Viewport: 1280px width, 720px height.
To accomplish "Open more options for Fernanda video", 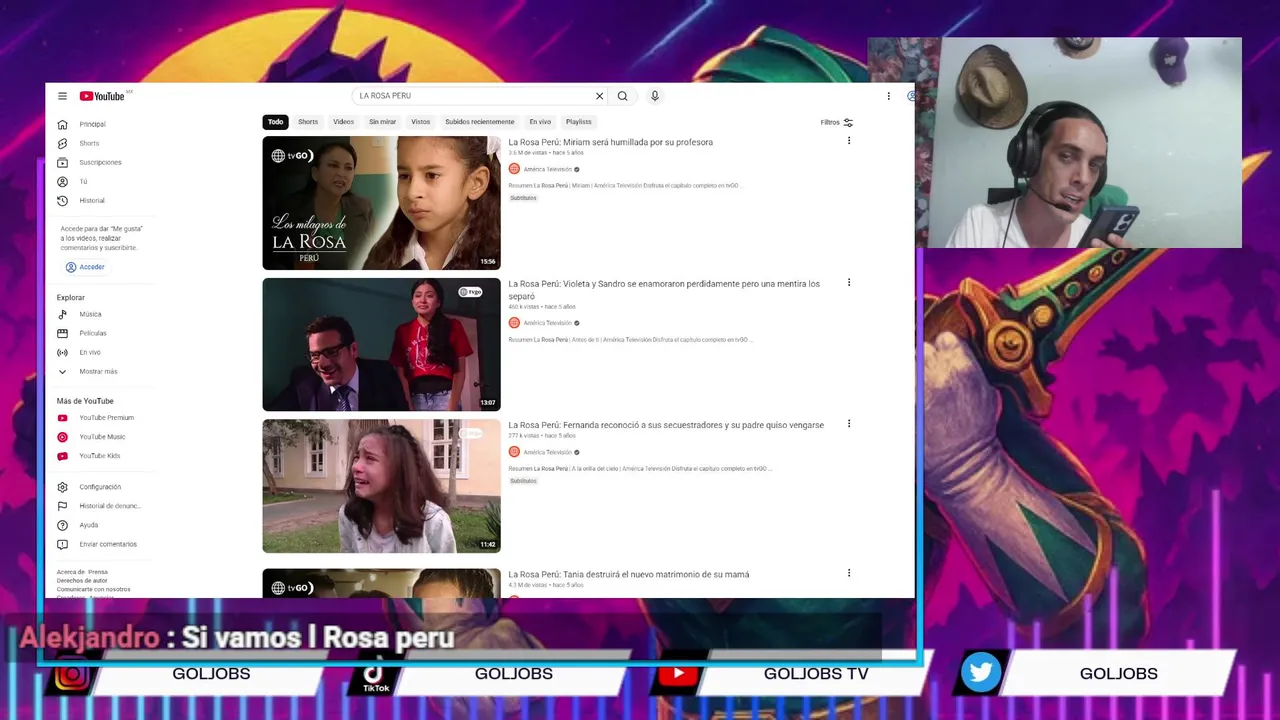I will pyautogui.click(x=849, y=424).
